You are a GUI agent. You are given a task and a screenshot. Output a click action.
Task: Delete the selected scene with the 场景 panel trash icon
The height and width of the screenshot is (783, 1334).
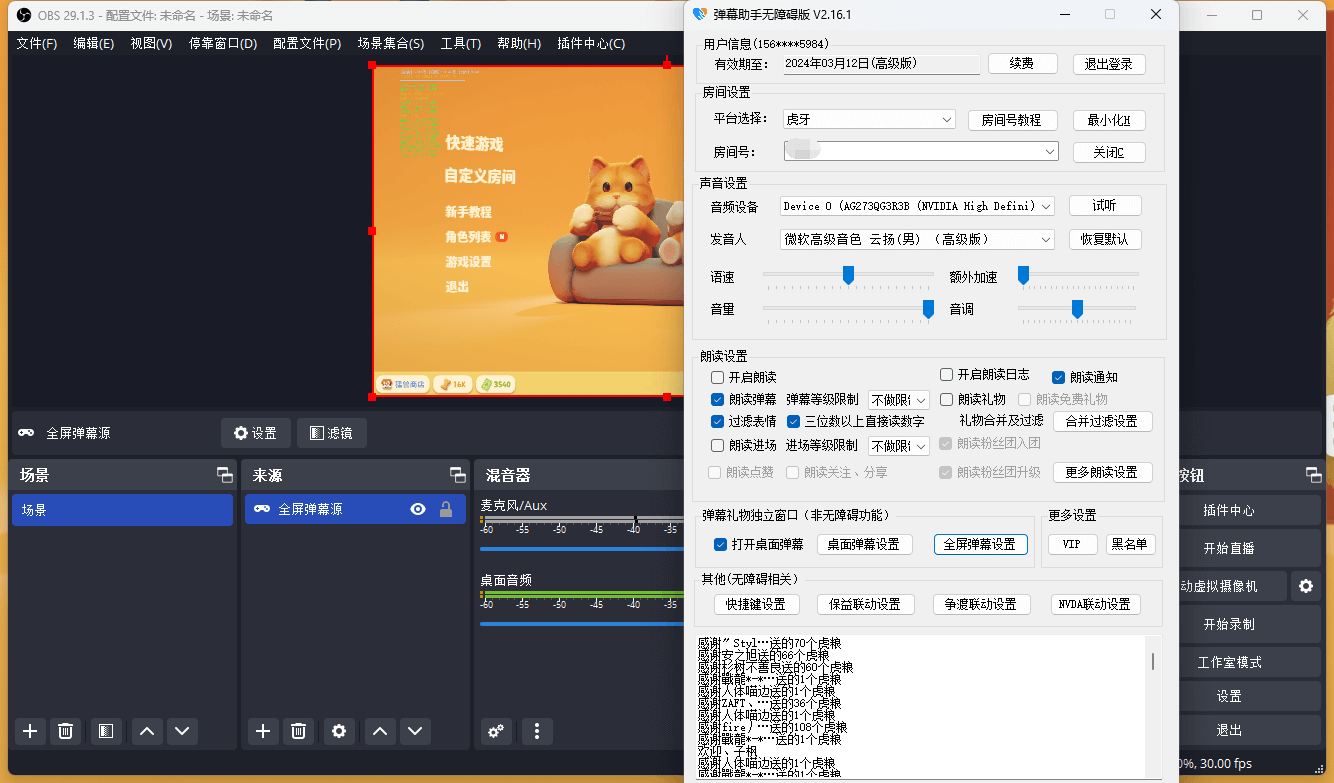pyautogui.click(x=65, y=731)
